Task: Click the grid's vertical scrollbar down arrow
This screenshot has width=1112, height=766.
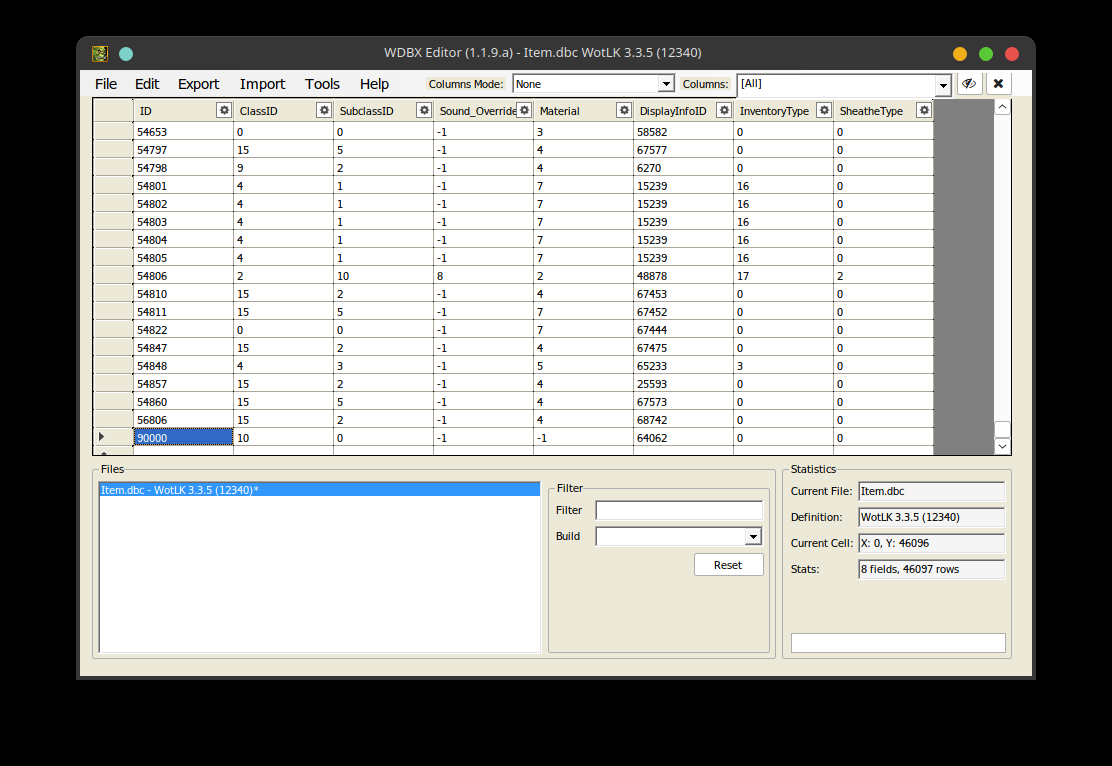Action: (x=1003, y=447)
